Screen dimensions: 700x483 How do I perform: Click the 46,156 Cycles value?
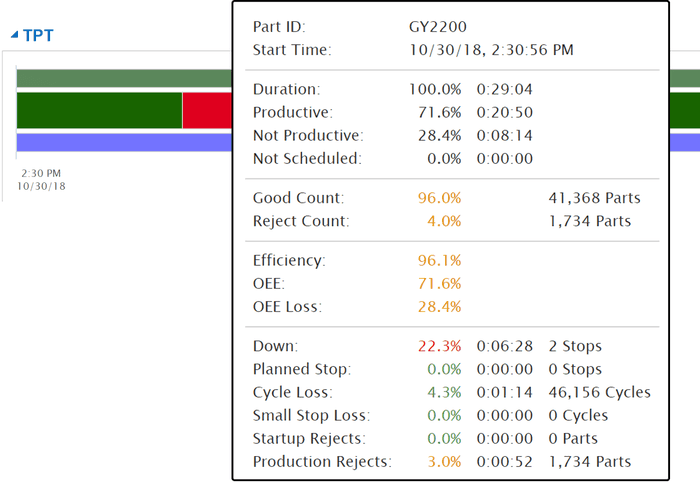coord(600,392)
